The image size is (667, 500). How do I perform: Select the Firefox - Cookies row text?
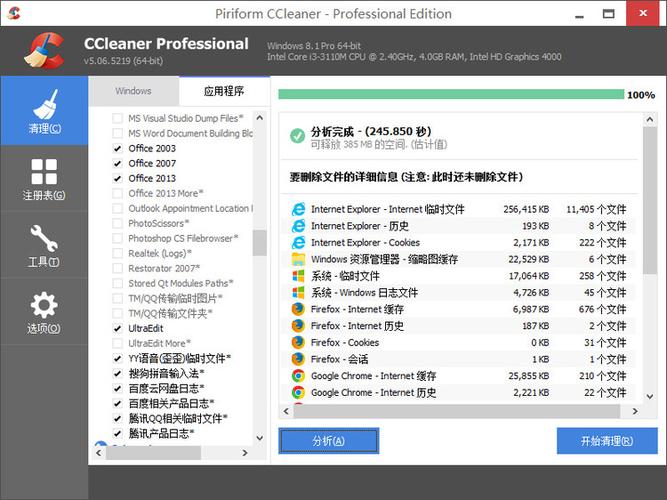tap(345, 343)
